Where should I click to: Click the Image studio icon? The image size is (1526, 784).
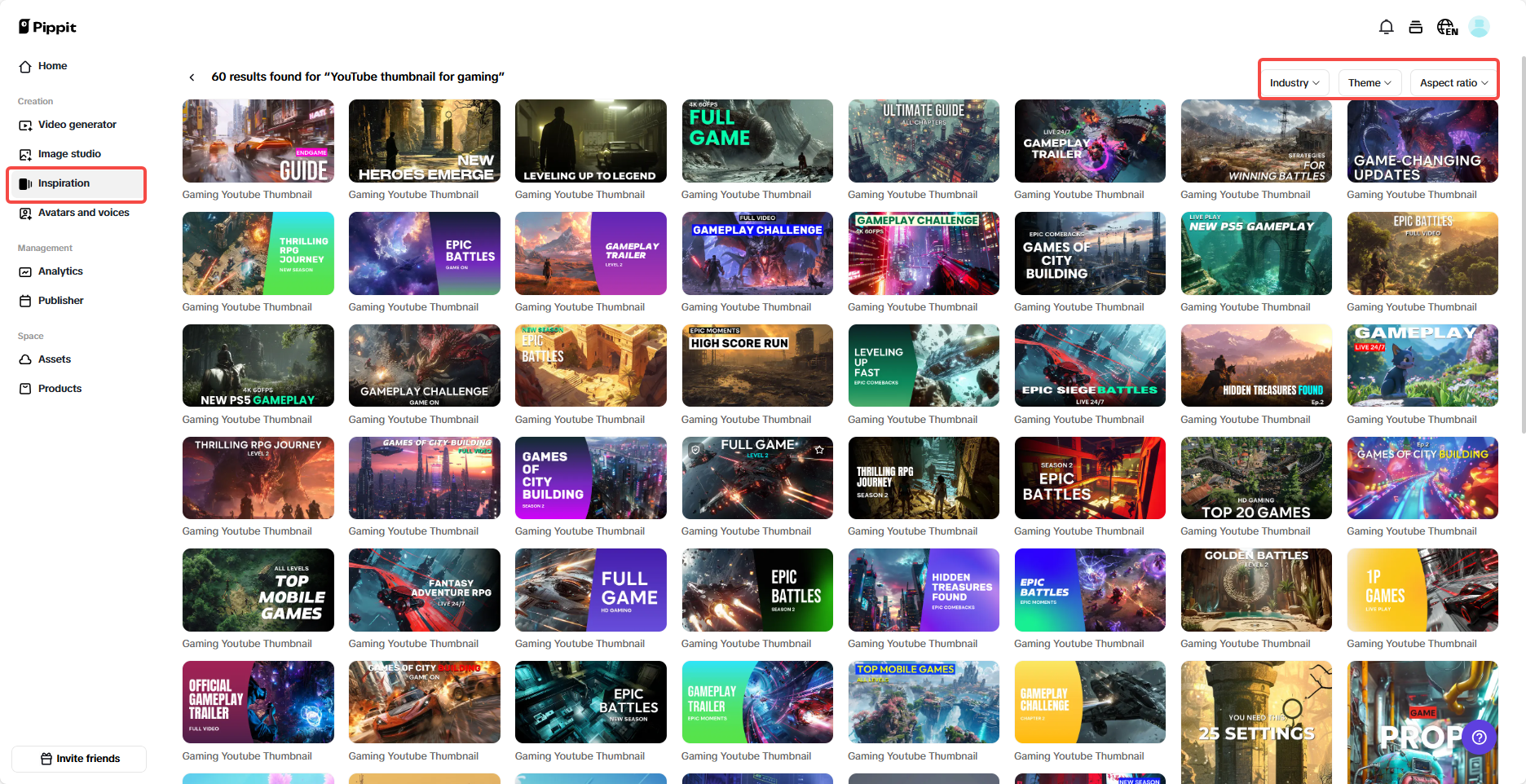click(x=25, y=155)
